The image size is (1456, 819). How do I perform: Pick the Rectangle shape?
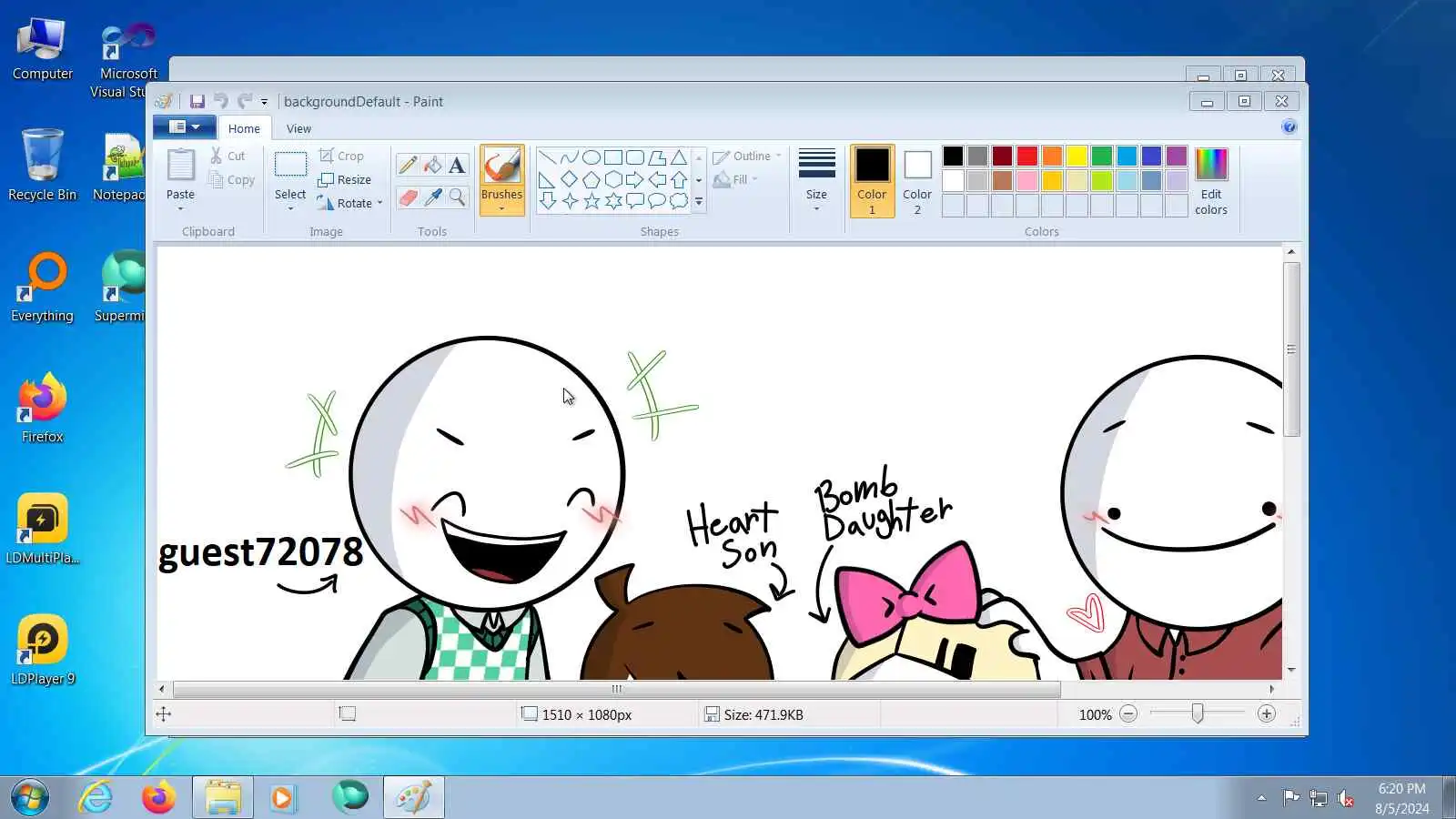click(612, 157)
